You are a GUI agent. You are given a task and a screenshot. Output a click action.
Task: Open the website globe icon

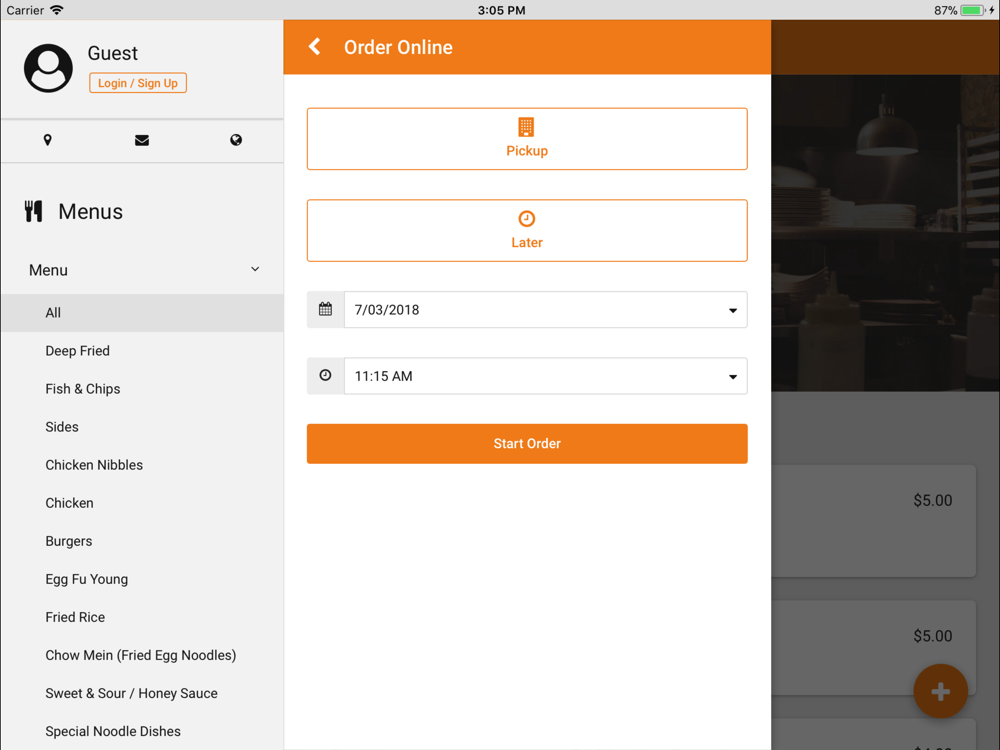[x=236, y=140]
